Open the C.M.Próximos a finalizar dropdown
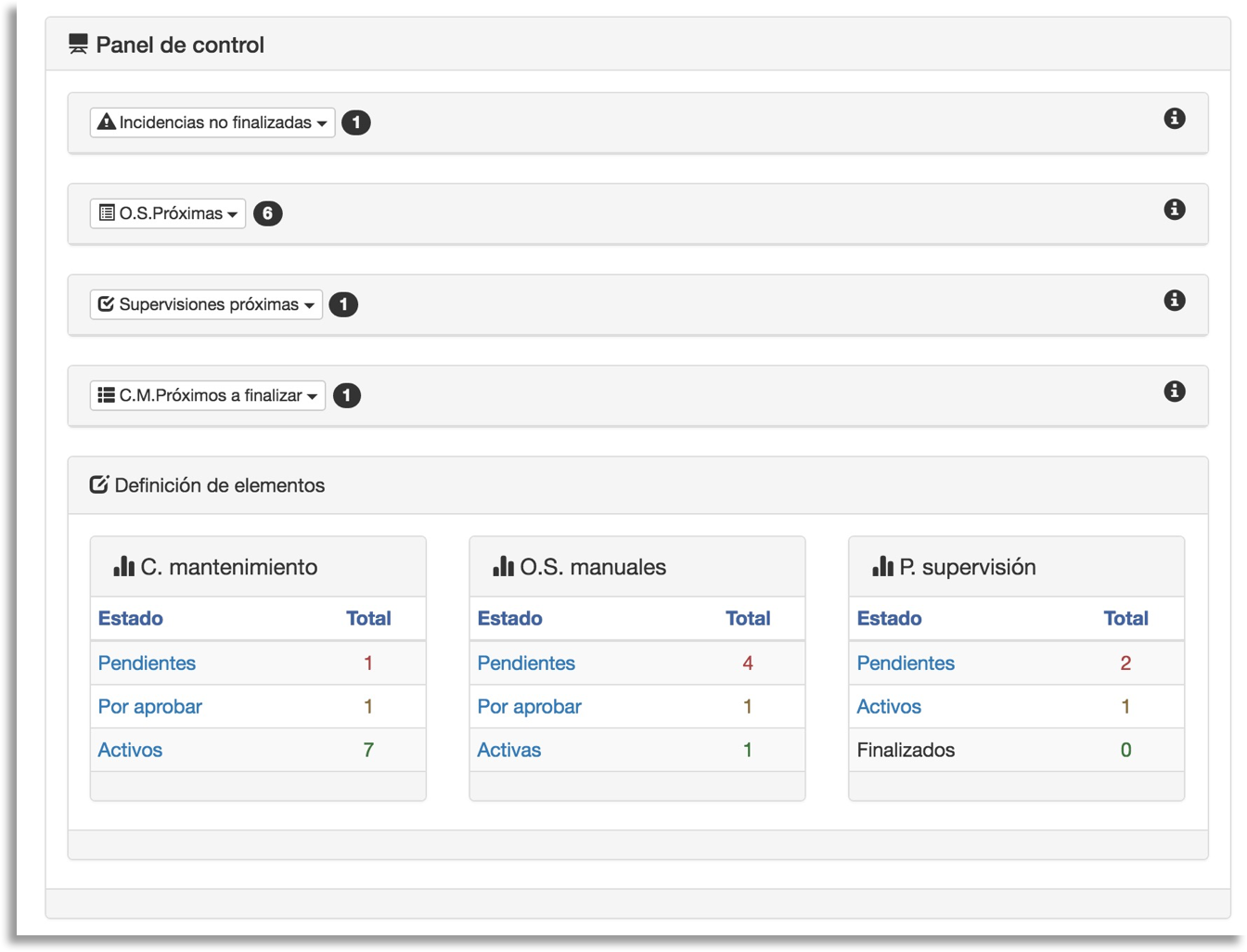Image resolution: width=1247 pixels, height=952 pixels. (x=208, y=395)
